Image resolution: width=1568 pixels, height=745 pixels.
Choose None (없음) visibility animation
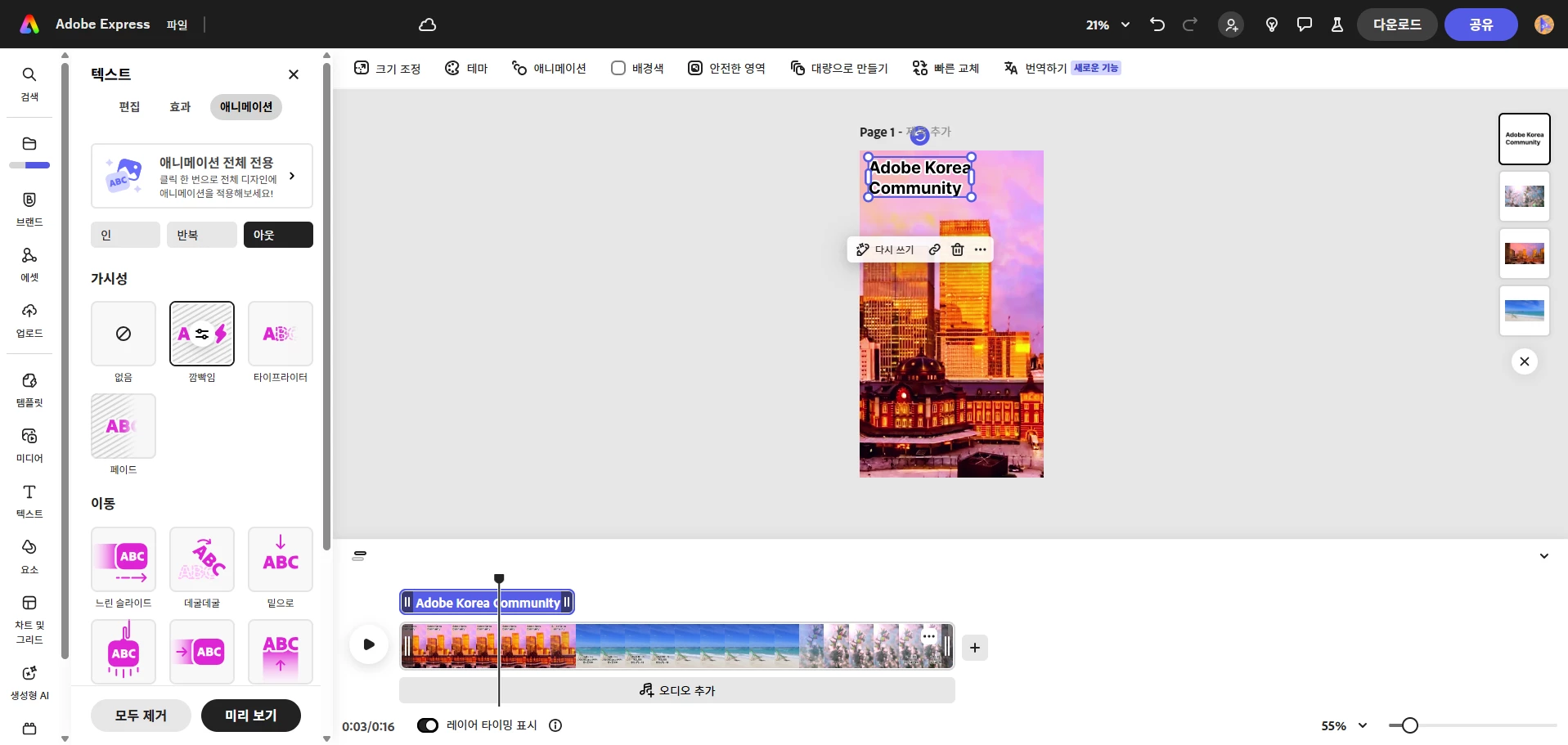pyautogui.click(x=124, y=334)
